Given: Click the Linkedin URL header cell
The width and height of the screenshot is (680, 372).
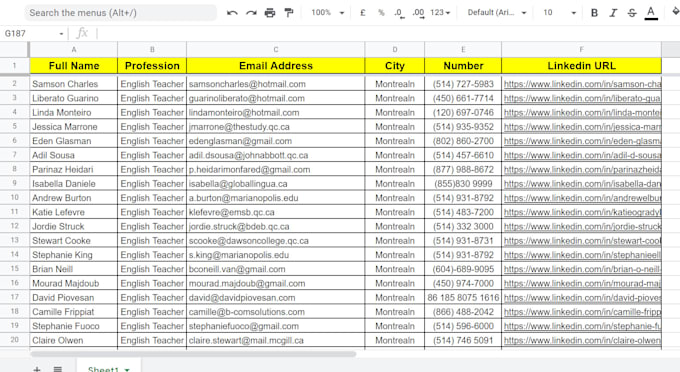Looking at the screenshot, I should (582, 65).
